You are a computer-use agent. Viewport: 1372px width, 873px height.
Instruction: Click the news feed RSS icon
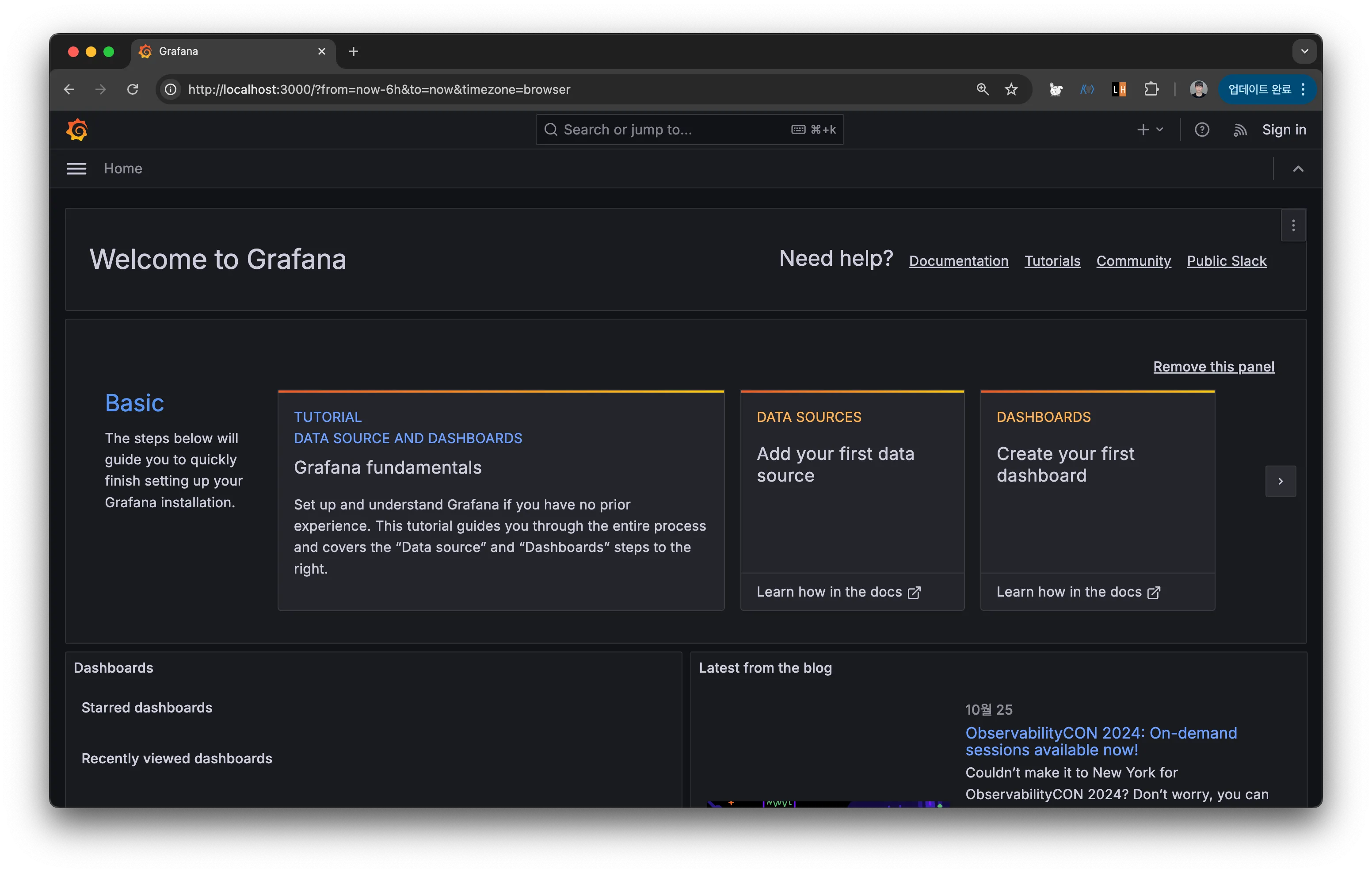point(1240,130)
